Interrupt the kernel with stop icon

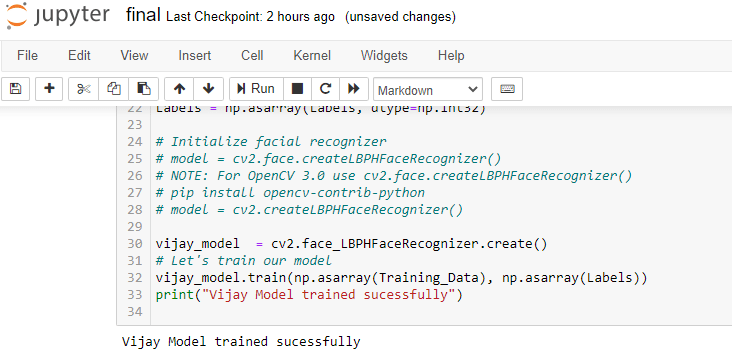[297, 89]
